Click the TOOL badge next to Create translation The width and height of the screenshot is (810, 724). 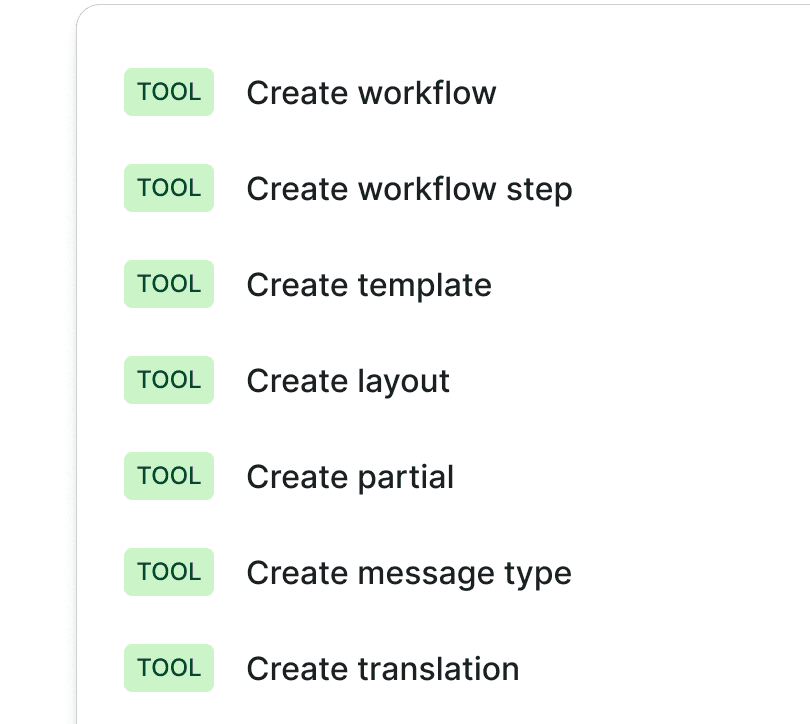coord(168,668)
